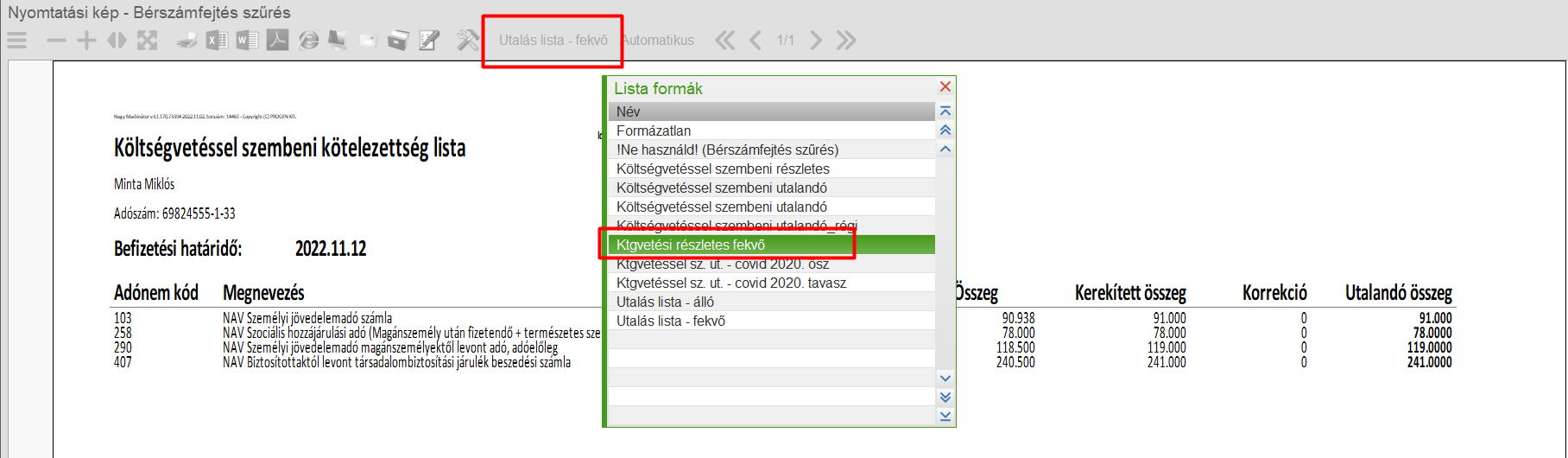Viewport: 1568px width, 458px height.
Task: Click the 1/1 page indicator
Action: pyautogui.click(x=785, y=40)
